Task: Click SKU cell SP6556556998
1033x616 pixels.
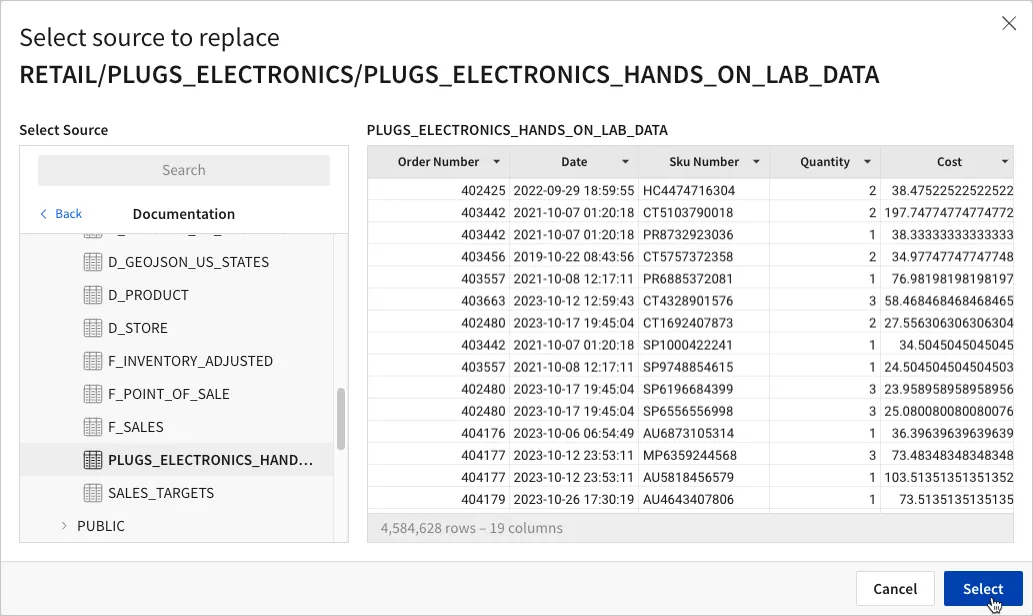Action: click(x=704, y=411)
